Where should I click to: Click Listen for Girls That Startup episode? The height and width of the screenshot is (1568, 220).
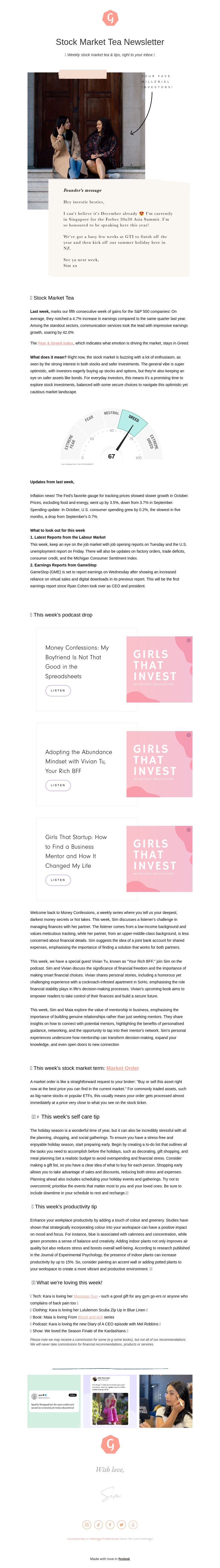point(58,880)
